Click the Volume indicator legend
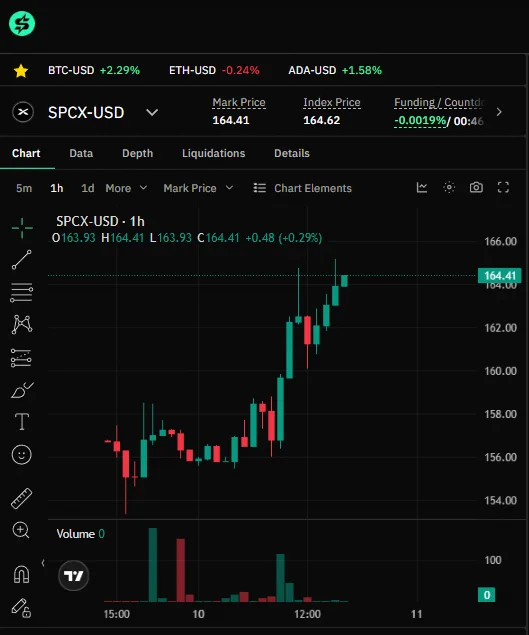The height and width of the screenshot is (635, 529). coord(80,534)
